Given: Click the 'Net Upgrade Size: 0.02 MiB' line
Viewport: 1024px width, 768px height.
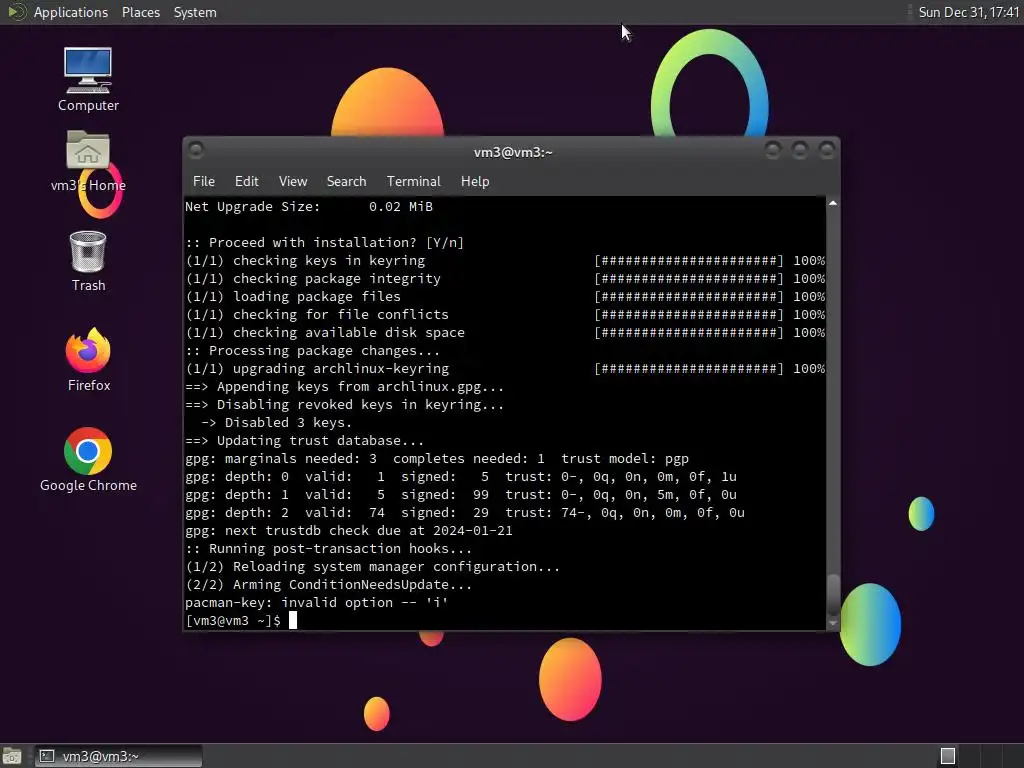Looking at the screenshot, I should coord(309,206).
